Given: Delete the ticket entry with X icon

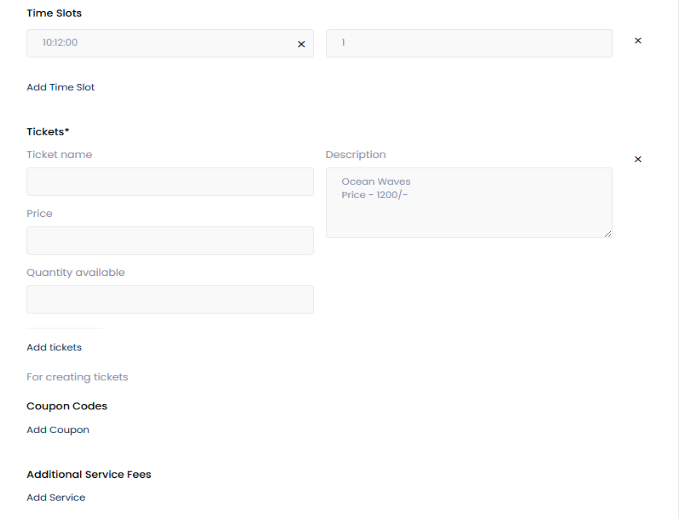Looking at the screenshot, I should pos(638,159).
